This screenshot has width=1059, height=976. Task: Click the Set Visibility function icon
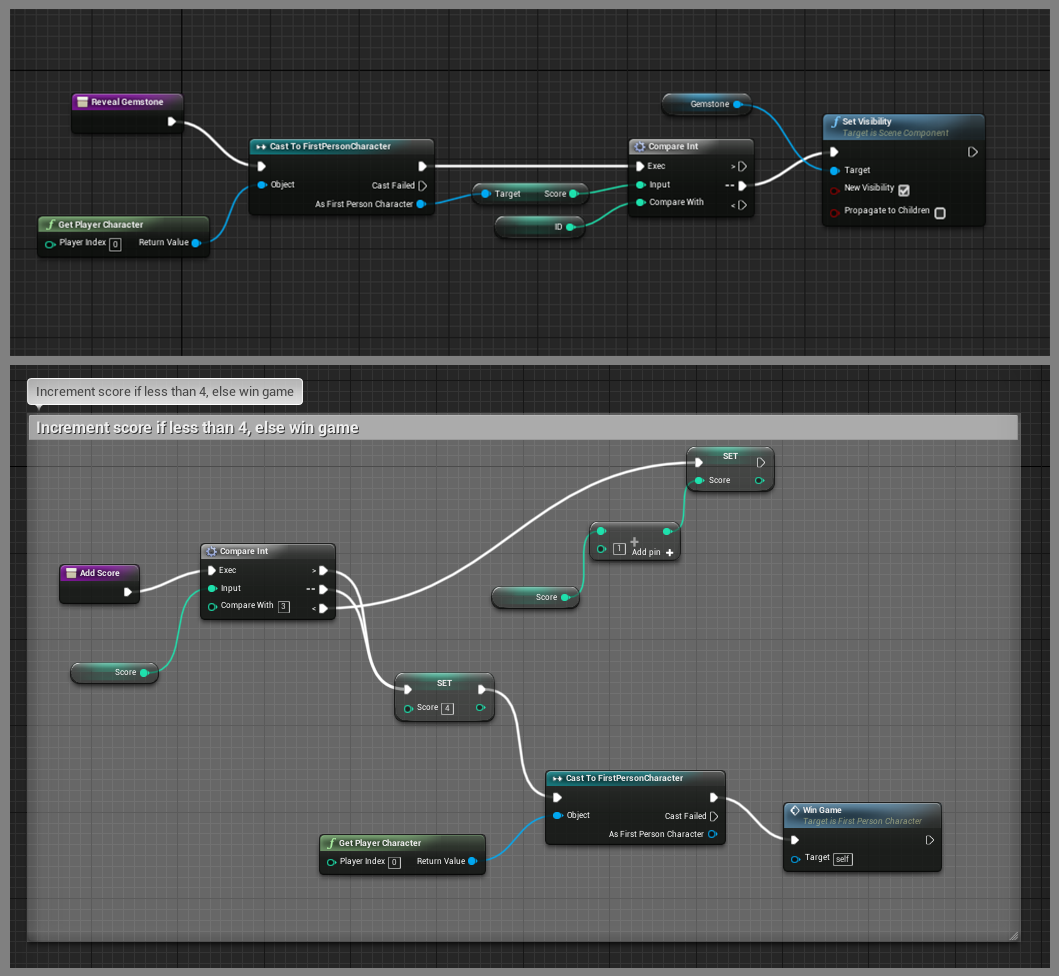point(835,122)
